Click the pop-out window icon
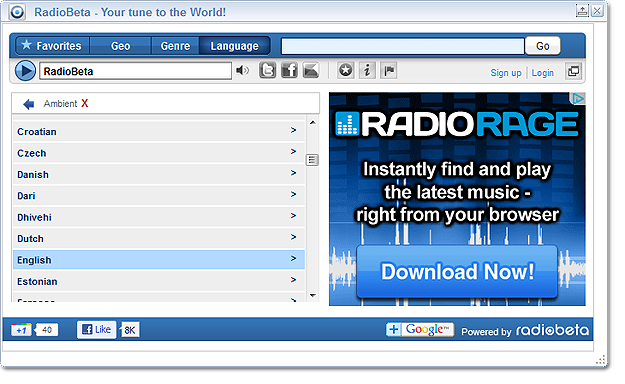625x384 pixels. [x=574, y=71]
